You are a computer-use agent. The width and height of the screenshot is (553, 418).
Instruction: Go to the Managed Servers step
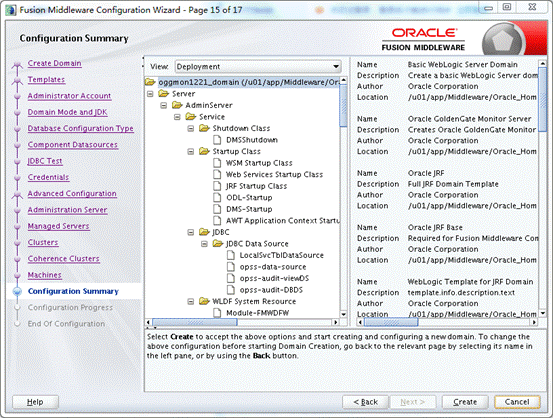click(x=59, y=226)
